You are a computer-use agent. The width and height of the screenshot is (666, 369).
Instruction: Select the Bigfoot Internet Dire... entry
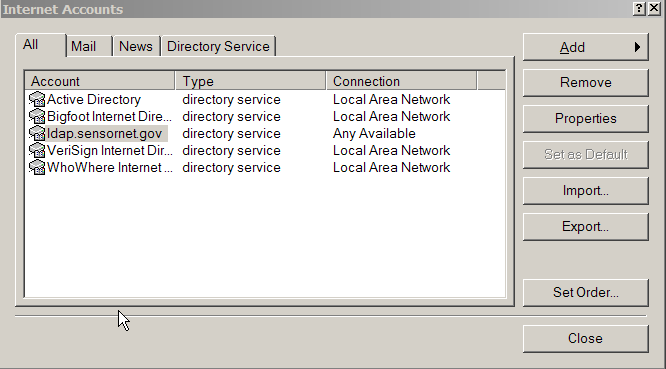tap(110, 116)
